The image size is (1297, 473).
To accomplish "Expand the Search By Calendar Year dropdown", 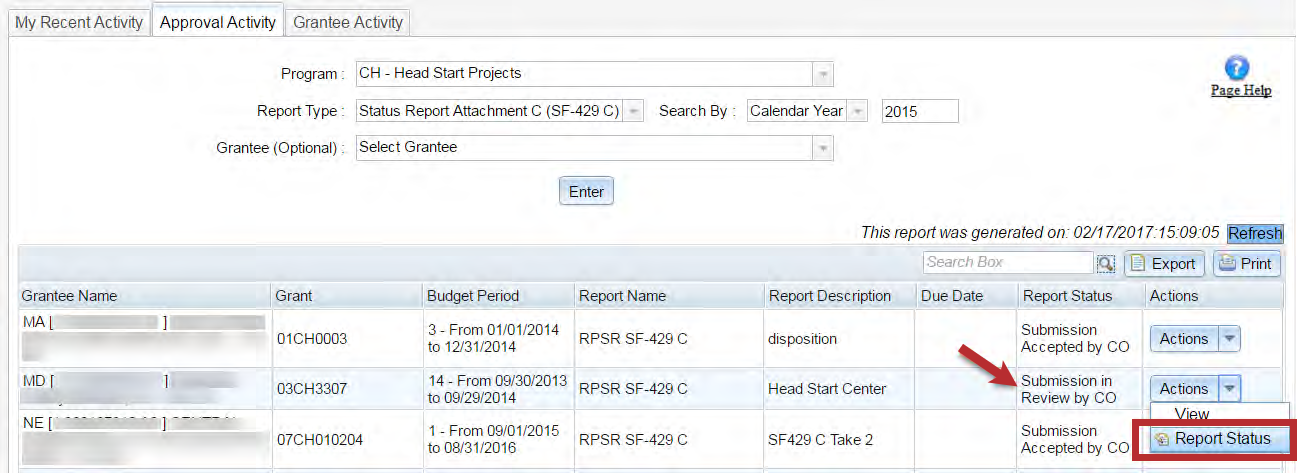I will click(x=859, y=111).
